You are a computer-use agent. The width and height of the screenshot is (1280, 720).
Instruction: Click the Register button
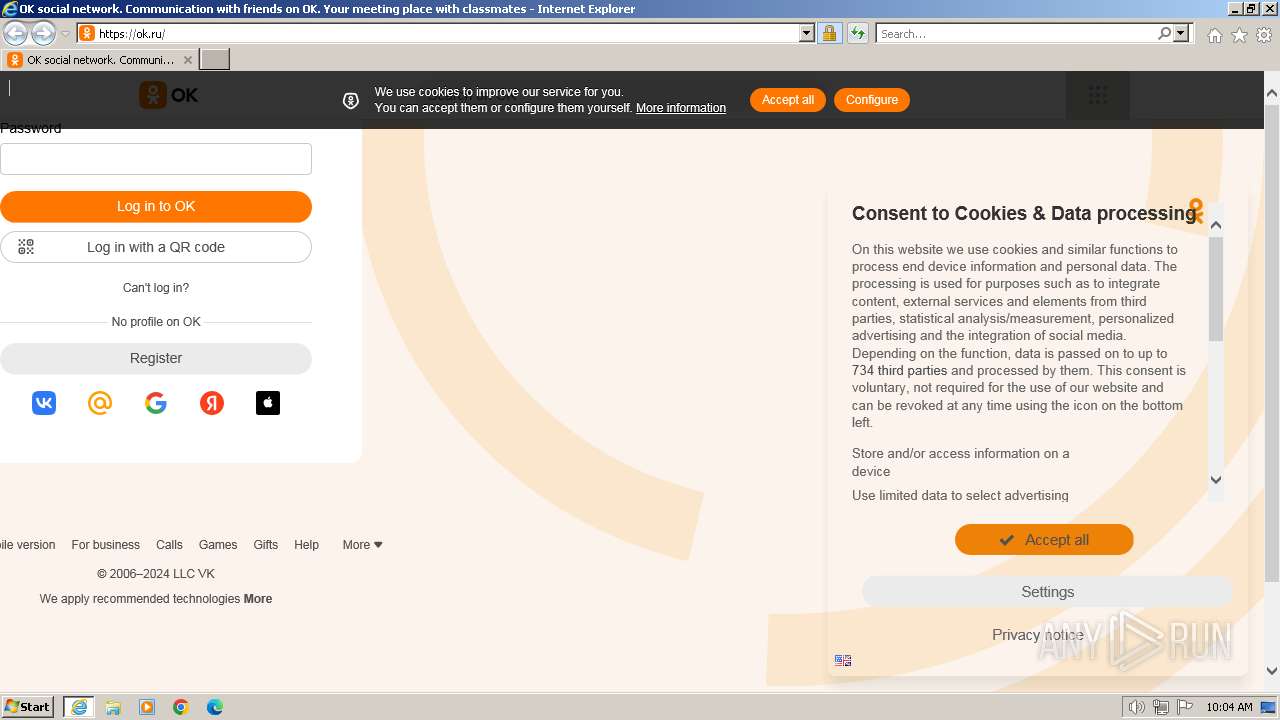click(156, 359)
